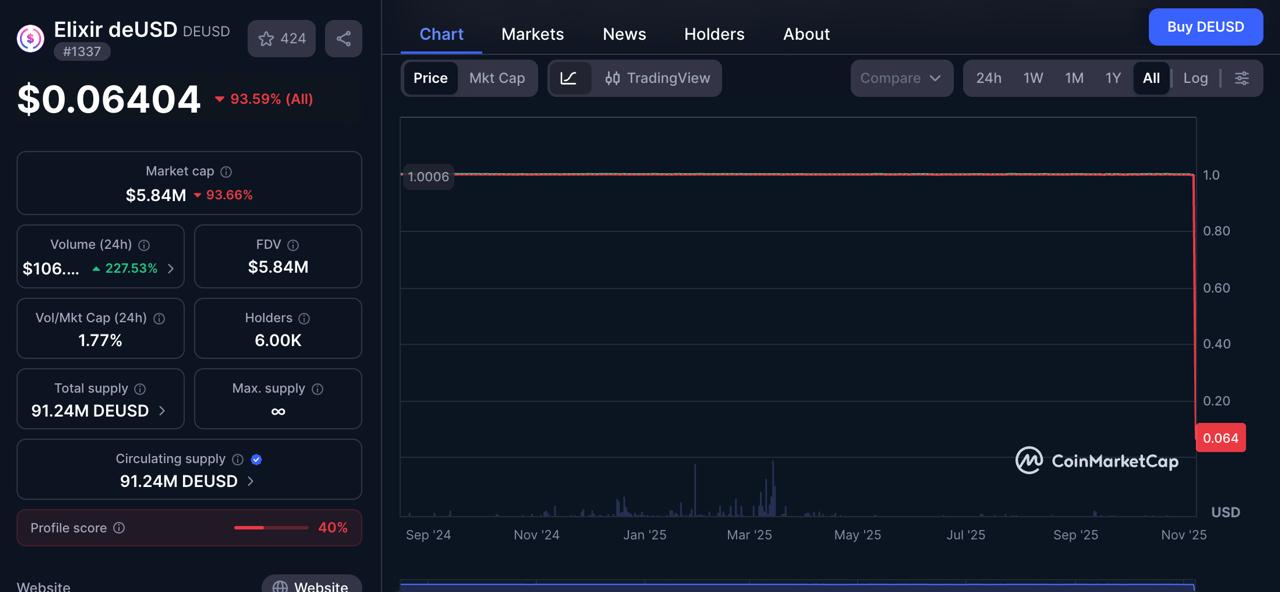Switch to TradingView chart mode
1280x592 pixels.
[x=657, y=78]
